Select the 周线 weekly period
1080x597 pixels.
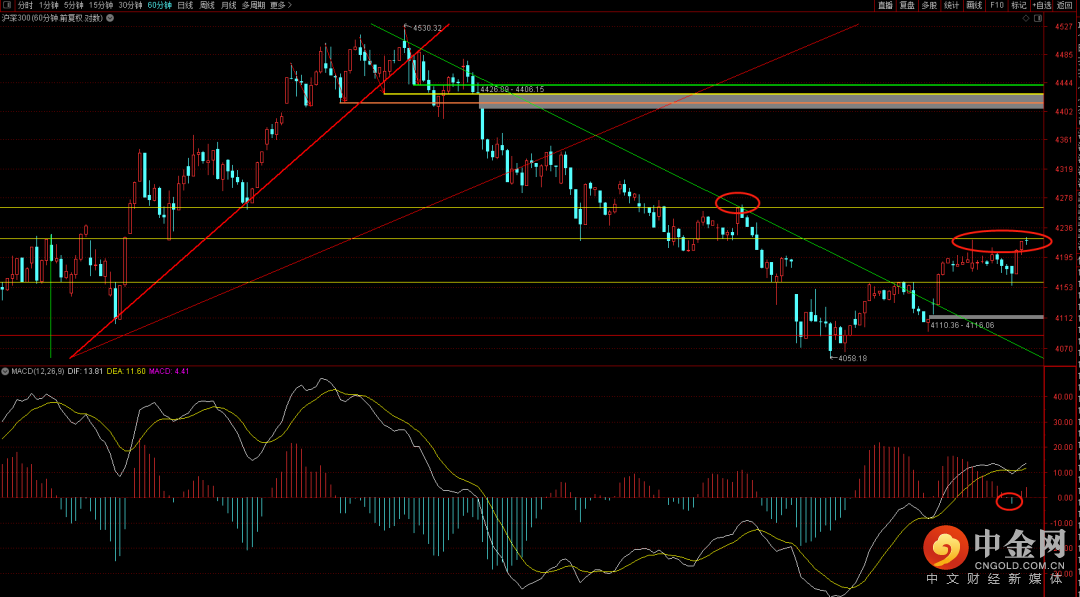click(x=207, y=5)
